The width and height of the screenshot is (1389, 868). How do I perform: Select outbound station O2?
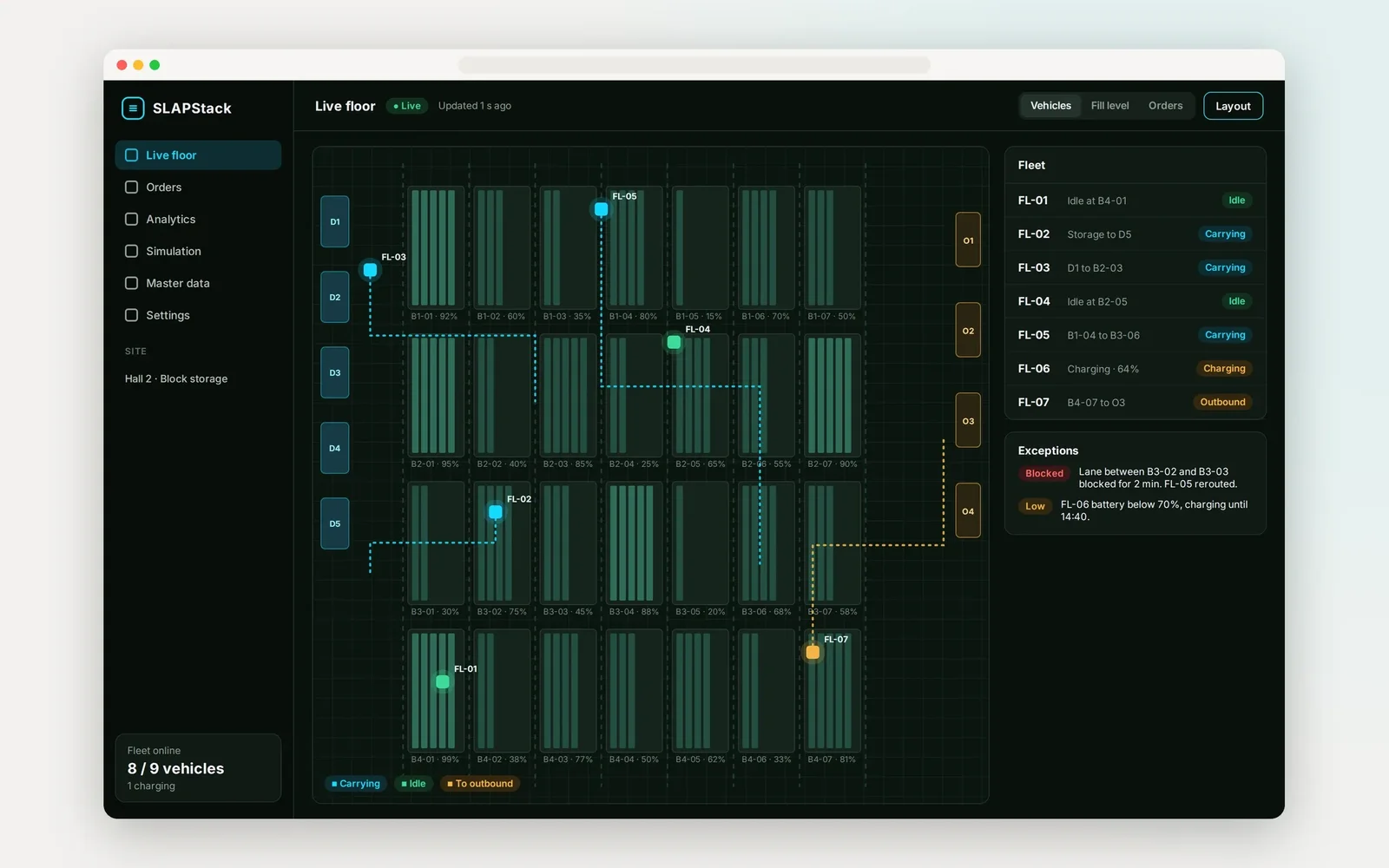968,331
